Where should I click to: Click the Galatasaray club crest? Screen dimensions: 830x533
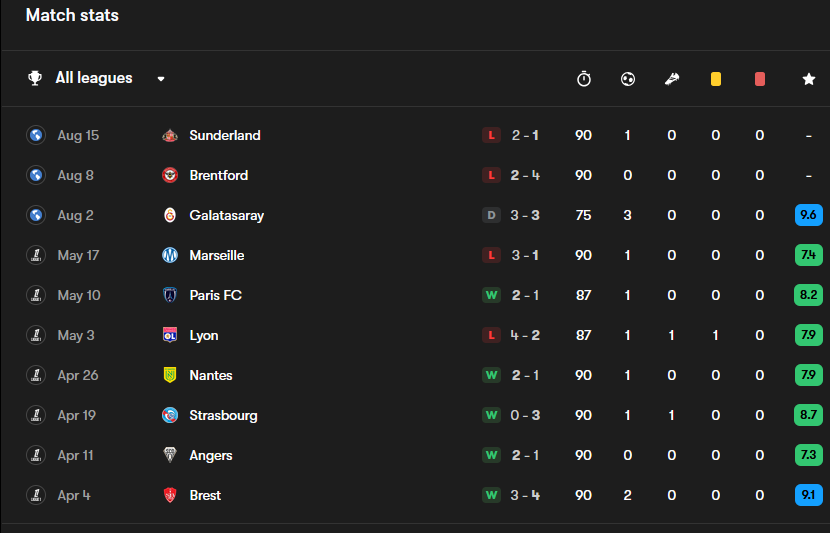point(170,215)
